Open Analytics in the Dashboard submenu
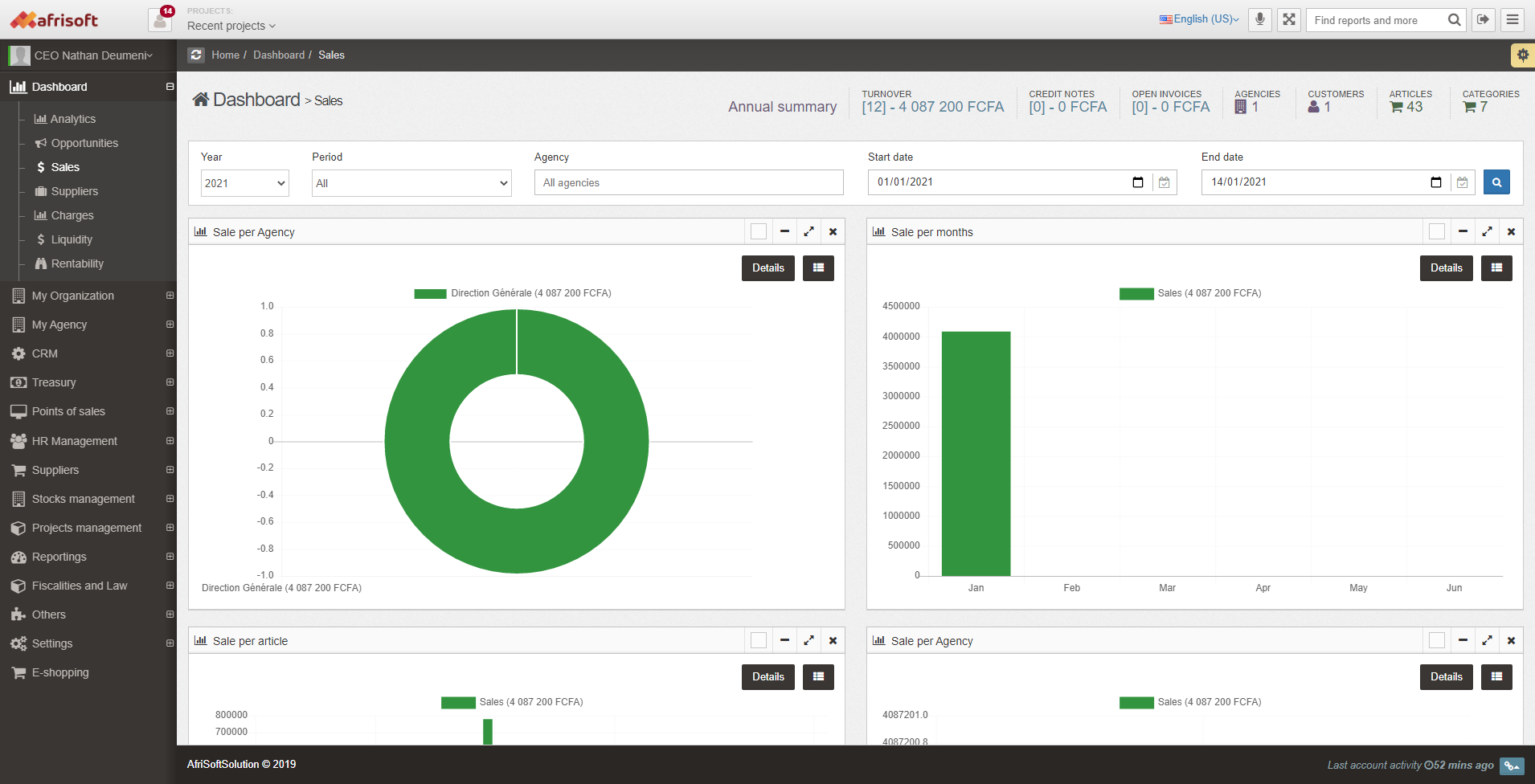 72,119
